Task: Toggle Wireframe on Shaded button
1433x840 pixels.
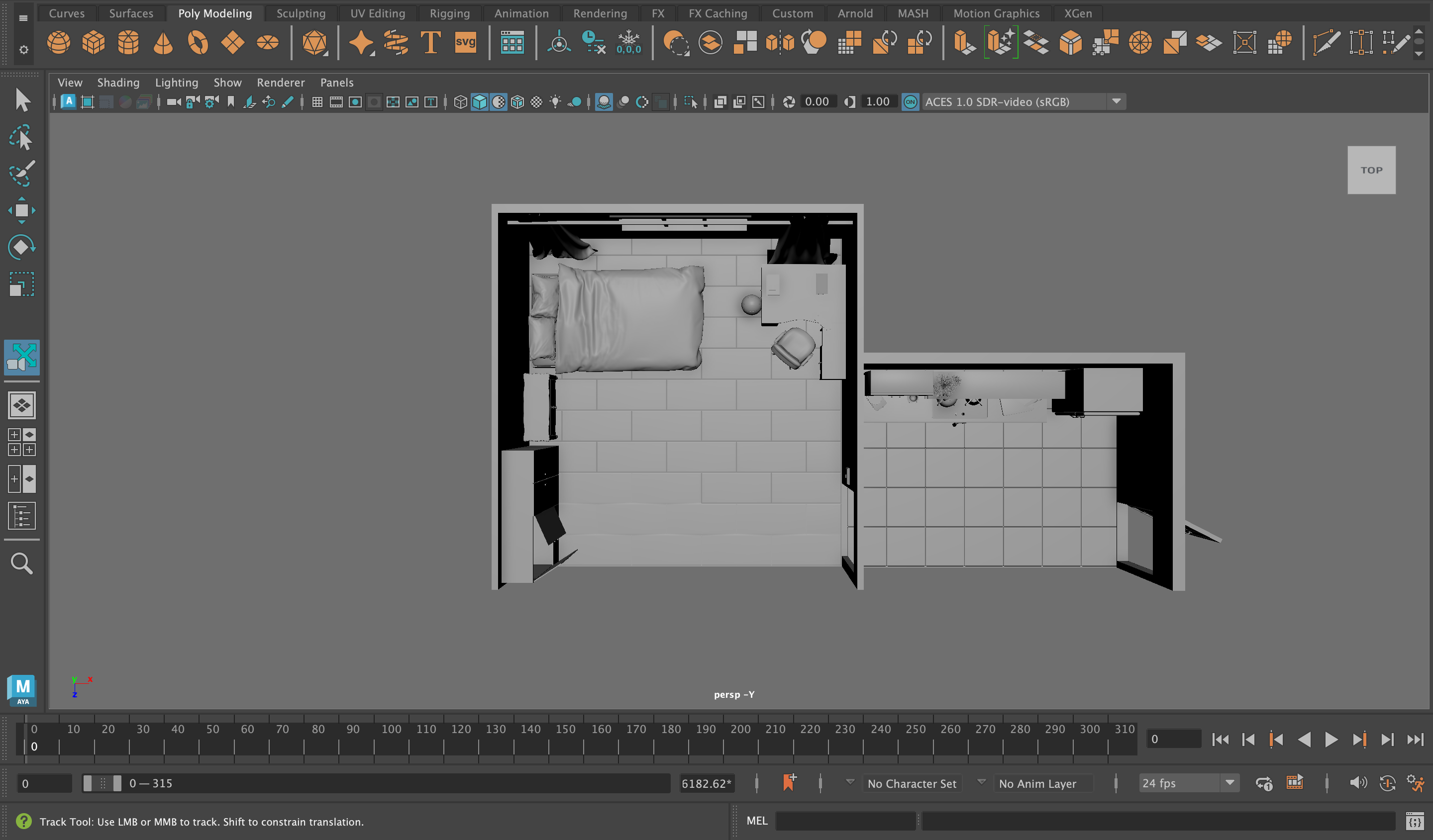Action: [x=517, y=102]
